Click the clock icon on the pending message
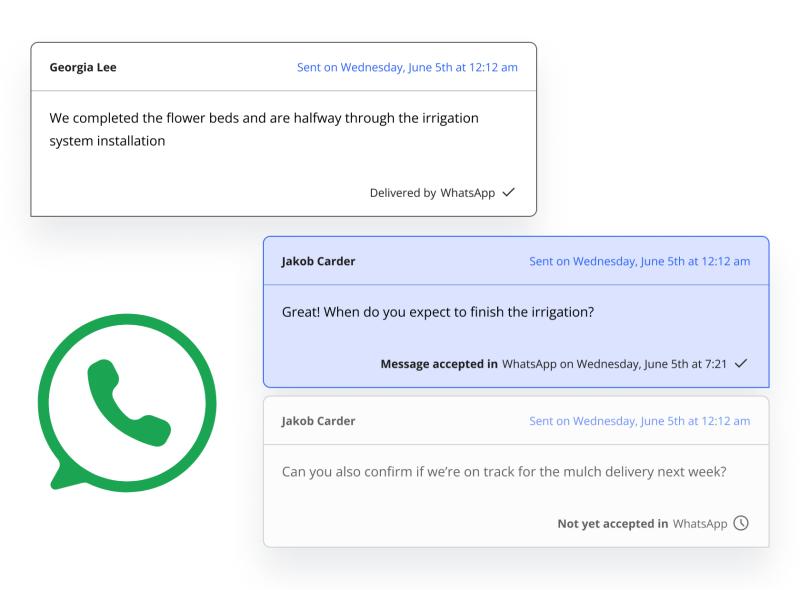The width and height of the screenshot is (800, 590). (x=741, y=523)
